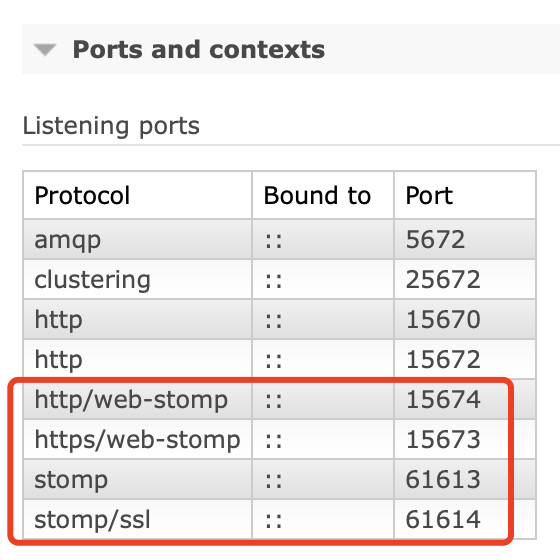
Task: Click the amqp row's bound-to address
Action: point(274,241)
